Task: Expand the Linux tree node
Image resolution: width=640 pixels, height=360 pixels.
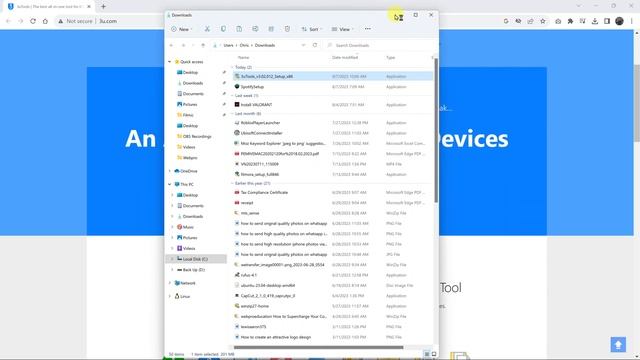Action: tap(170, 296)
